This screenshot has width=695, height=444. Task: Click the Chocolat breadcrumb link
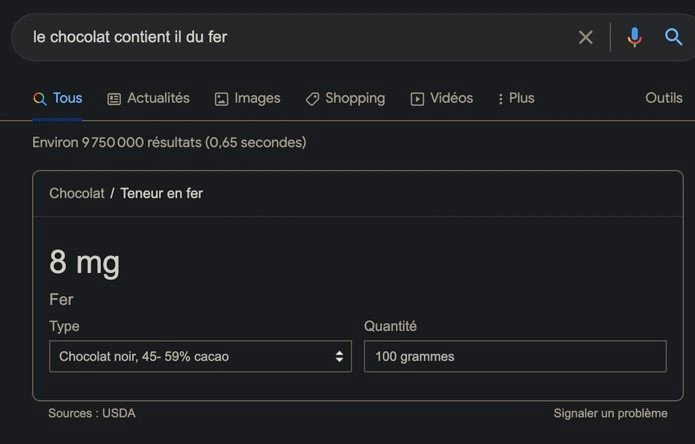(77, 193)
